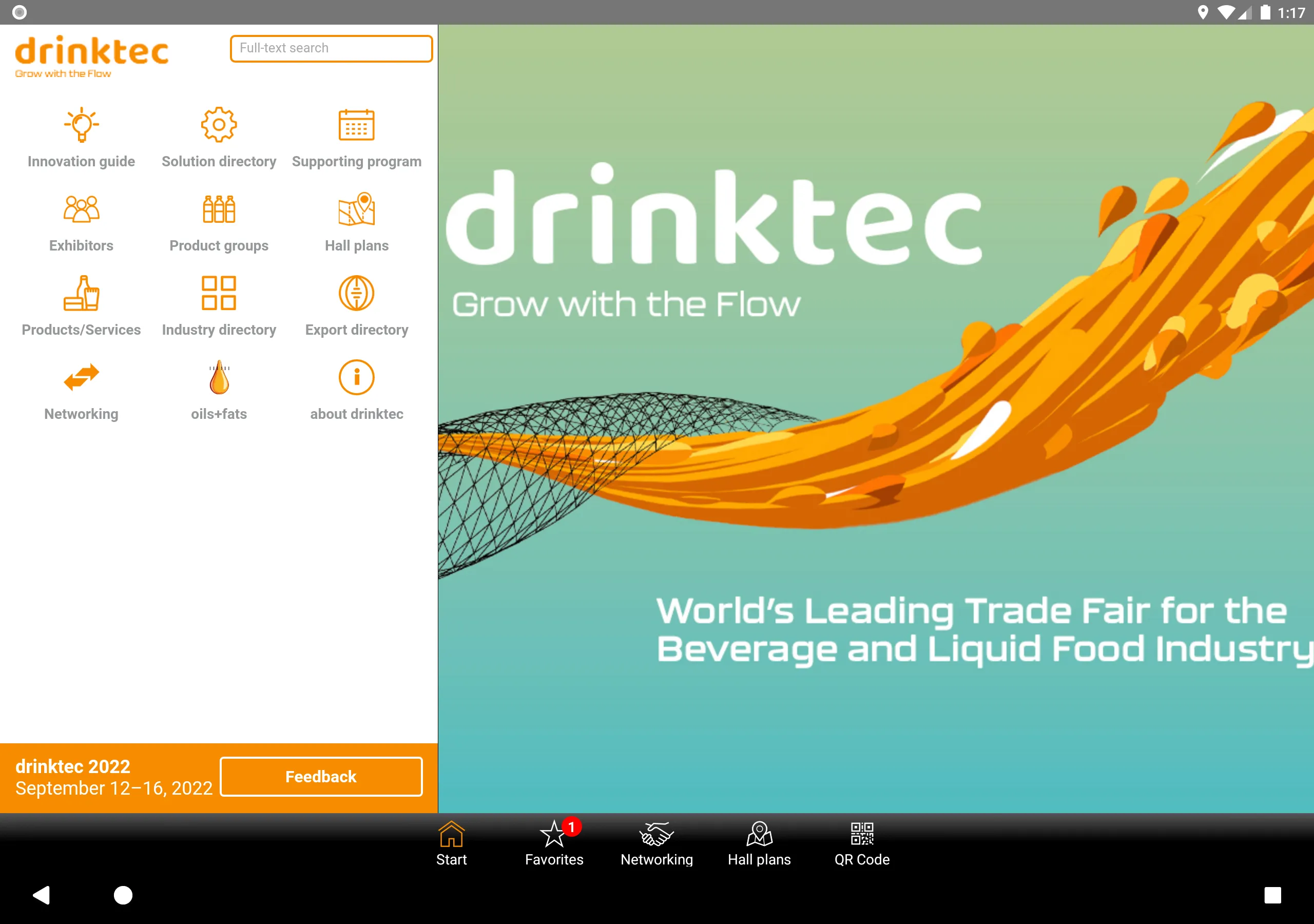This screenshot has width=1314, height=924.
Task: Focus the Full-text search field
Action: (332, 48)
